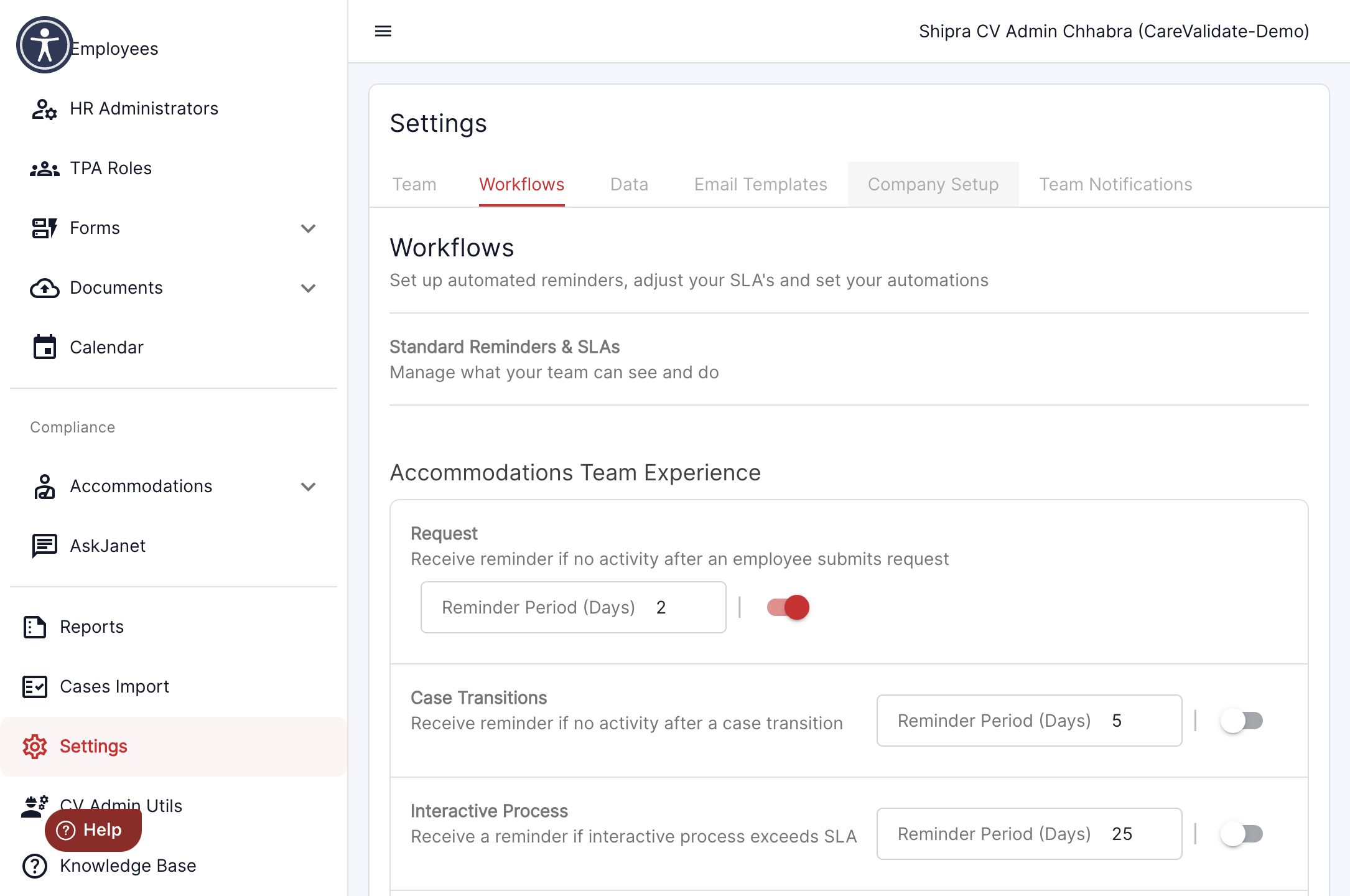1350x896 pixels.
Task: Open Knowledge Base link
Action: pyautogui.click(x=174, y=866)
